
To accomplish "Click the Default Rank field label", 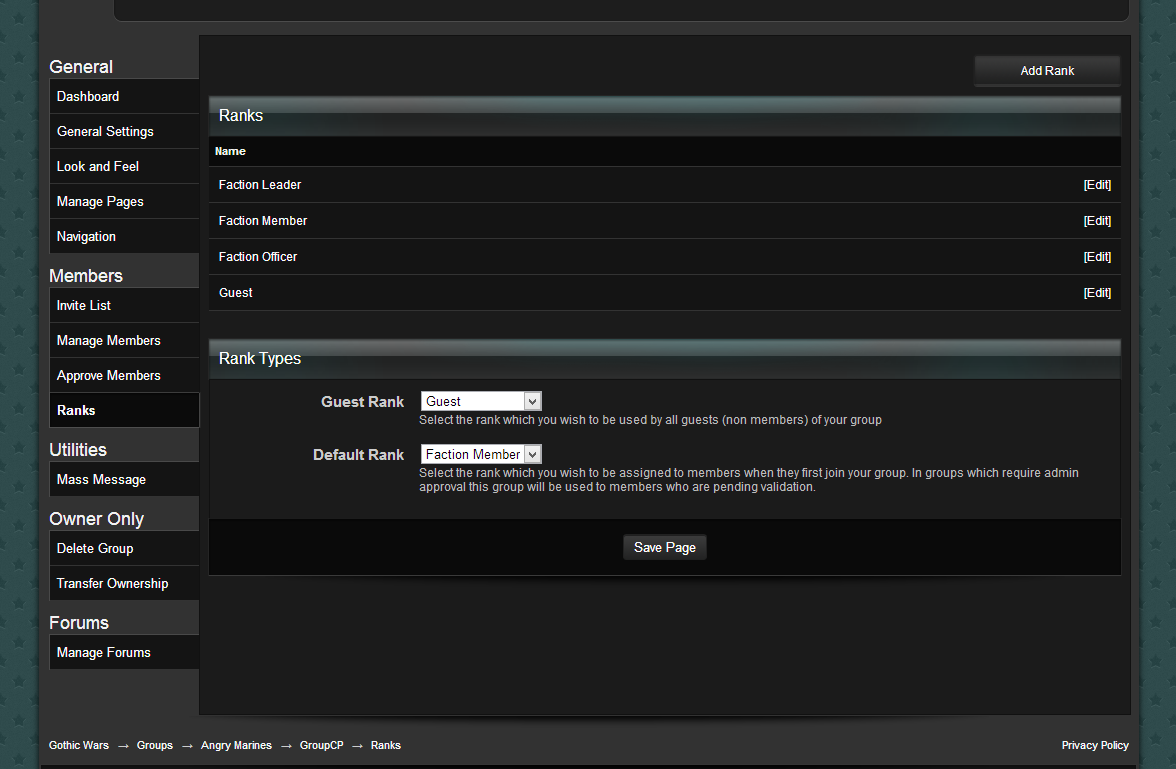I will click(358, 455).
